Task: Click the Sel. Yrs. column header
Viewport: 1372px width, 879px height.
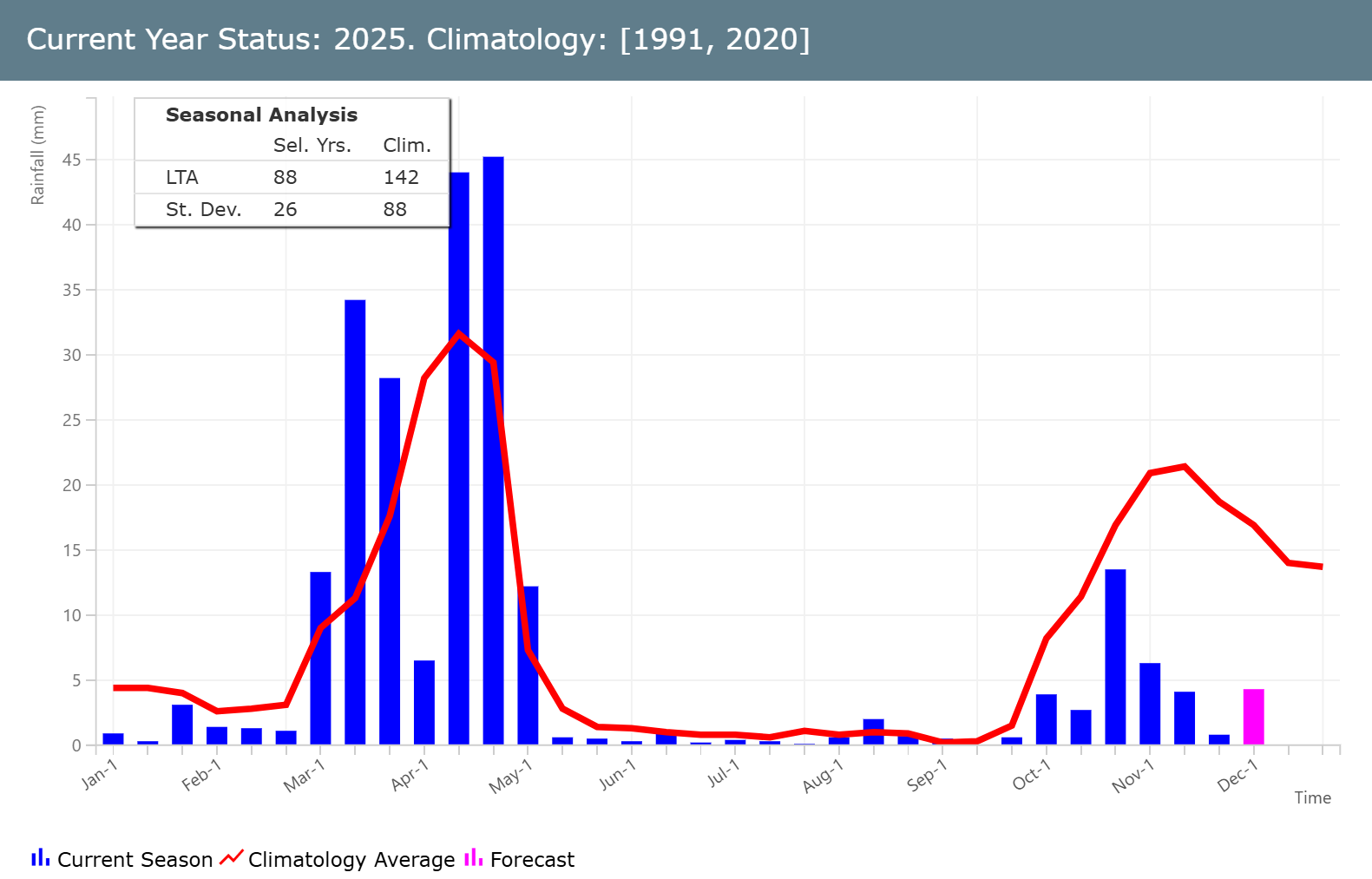Action: [312, 146]
